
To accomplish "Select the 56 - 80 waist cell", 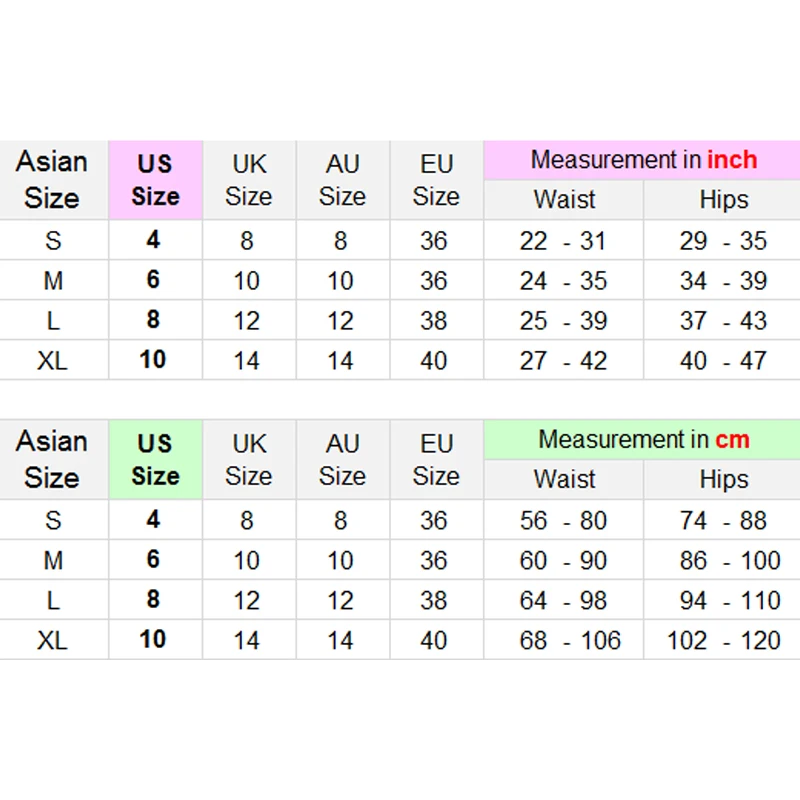I will 563,521.
